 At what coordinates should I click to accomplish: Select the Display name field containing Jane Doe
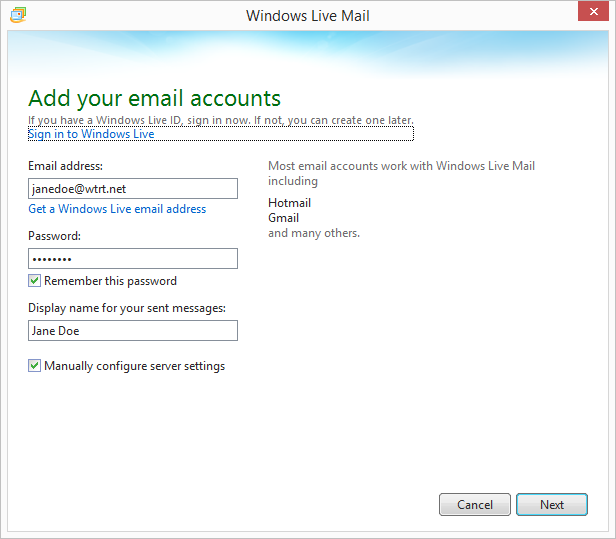point(133,331)
